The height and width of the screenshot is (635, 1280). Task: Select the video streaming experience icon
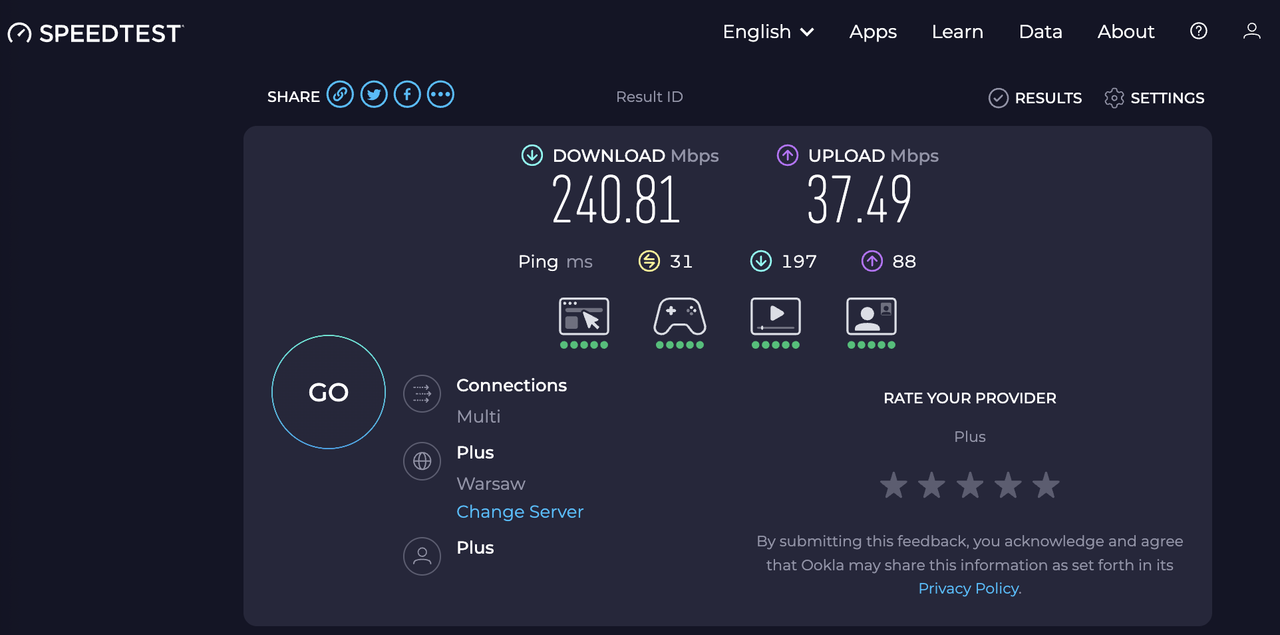pos(776,317)
